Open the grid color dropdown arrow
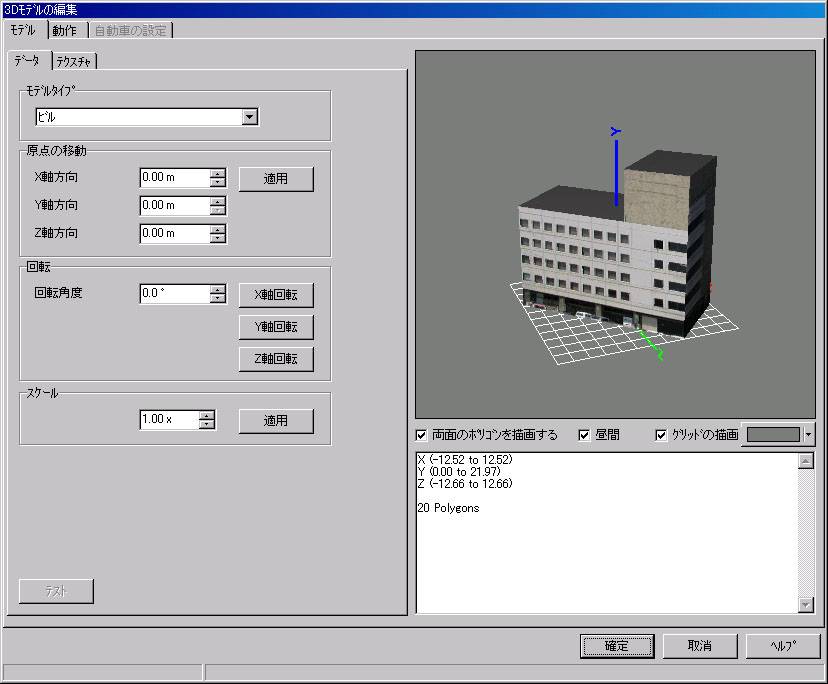This screenshot has width=828, height=684. [808, 435]
